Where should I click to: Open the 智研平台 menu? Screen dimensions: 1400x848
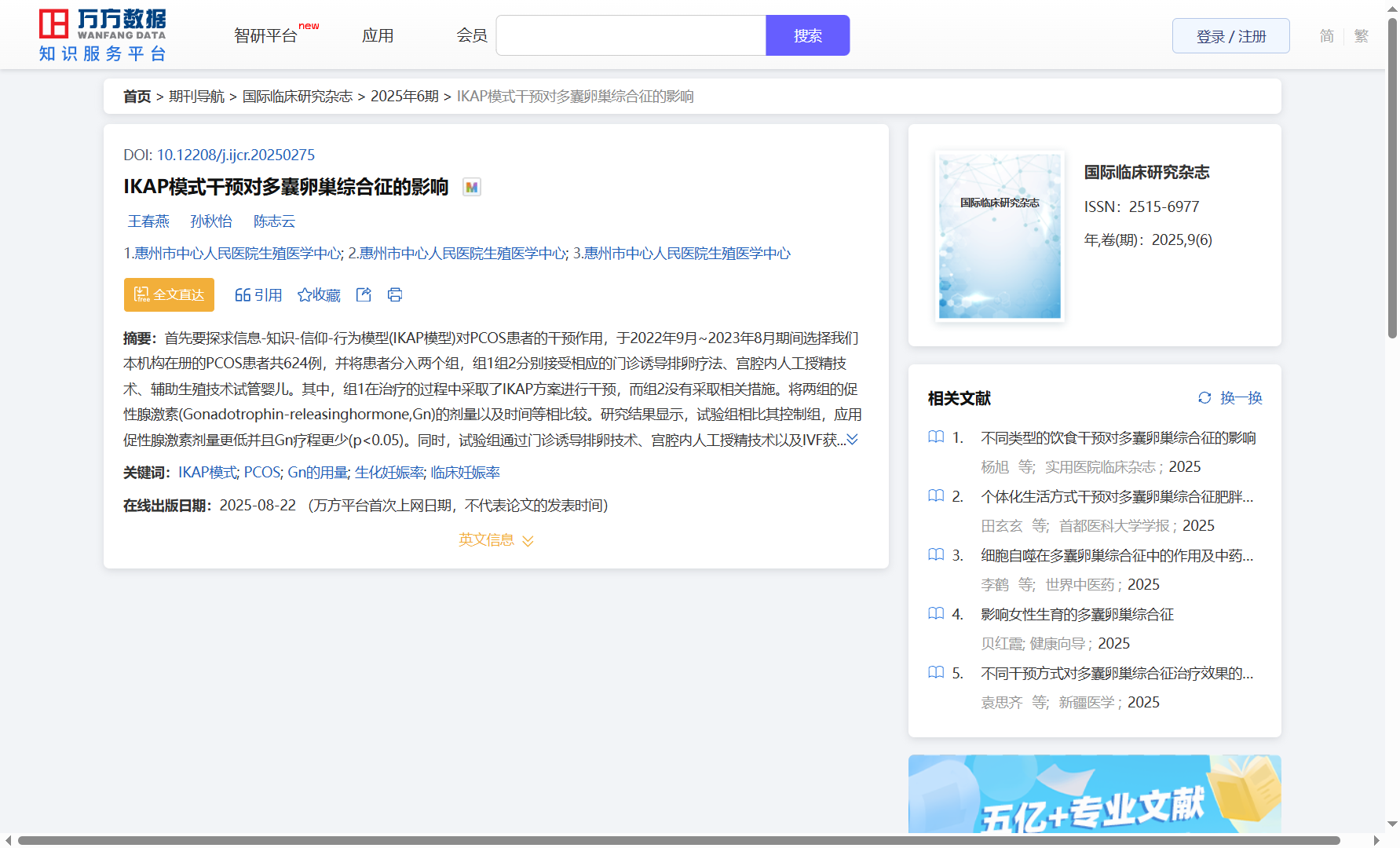click(266, 36)
